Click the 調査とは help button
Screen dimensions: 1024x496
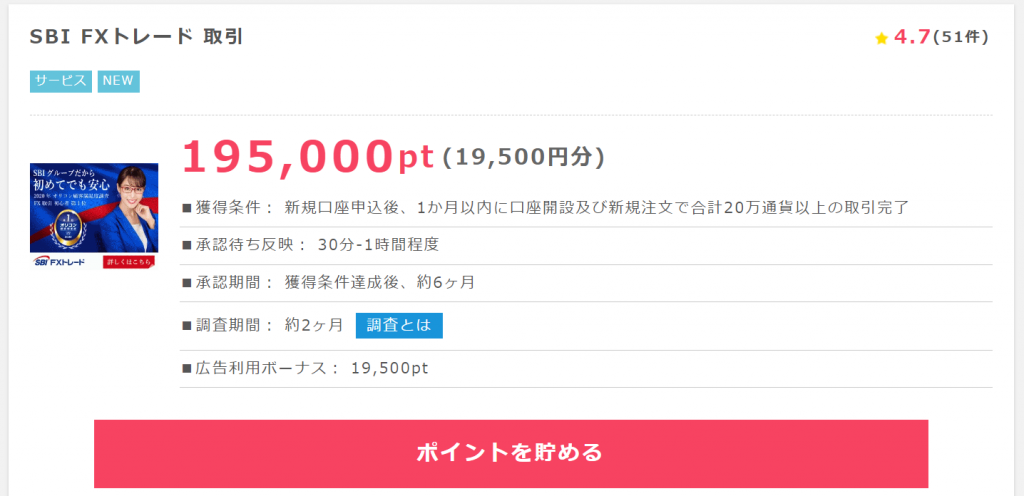pos(399,326)
